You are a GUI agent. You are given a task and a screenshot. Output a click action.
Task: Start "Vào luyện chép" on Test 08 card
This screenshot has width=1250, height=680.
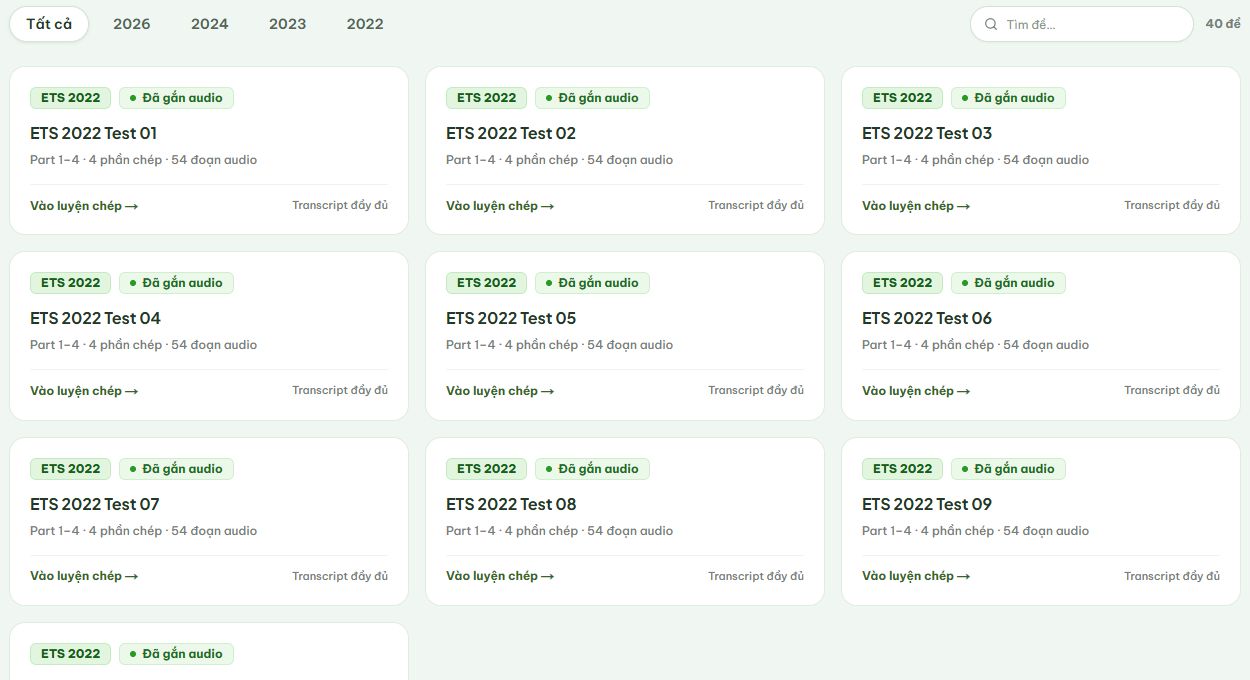pyautogui.click(x=500, y=576)
